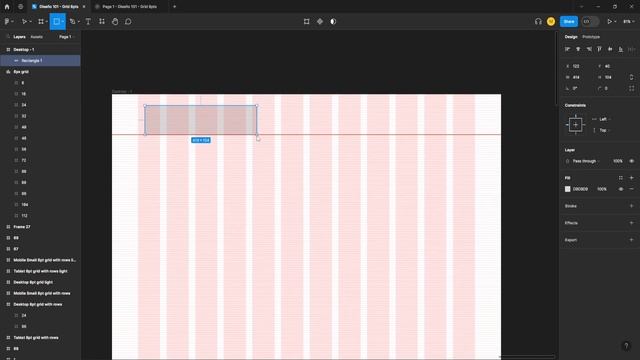This screenshot has height=360, width=640.
Task: Open the Resources components tool
Action: (x=102, y=22)
